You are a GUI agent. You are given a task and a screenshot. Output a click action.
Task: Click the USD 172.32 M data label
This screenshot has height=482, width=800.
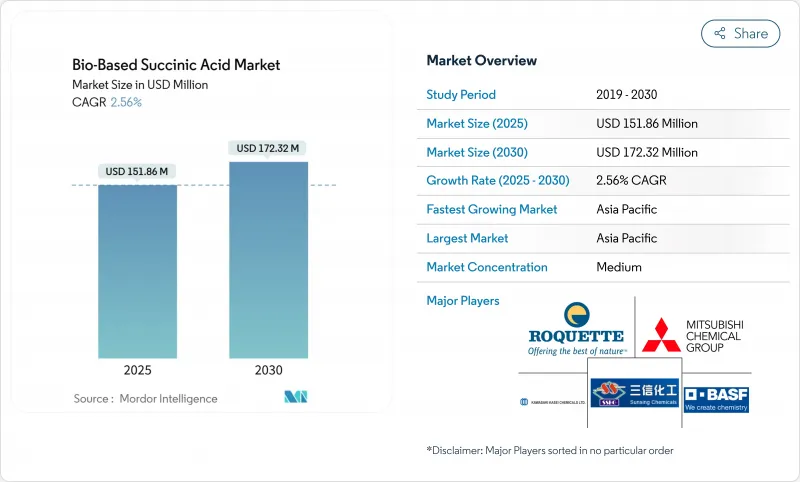268,148
